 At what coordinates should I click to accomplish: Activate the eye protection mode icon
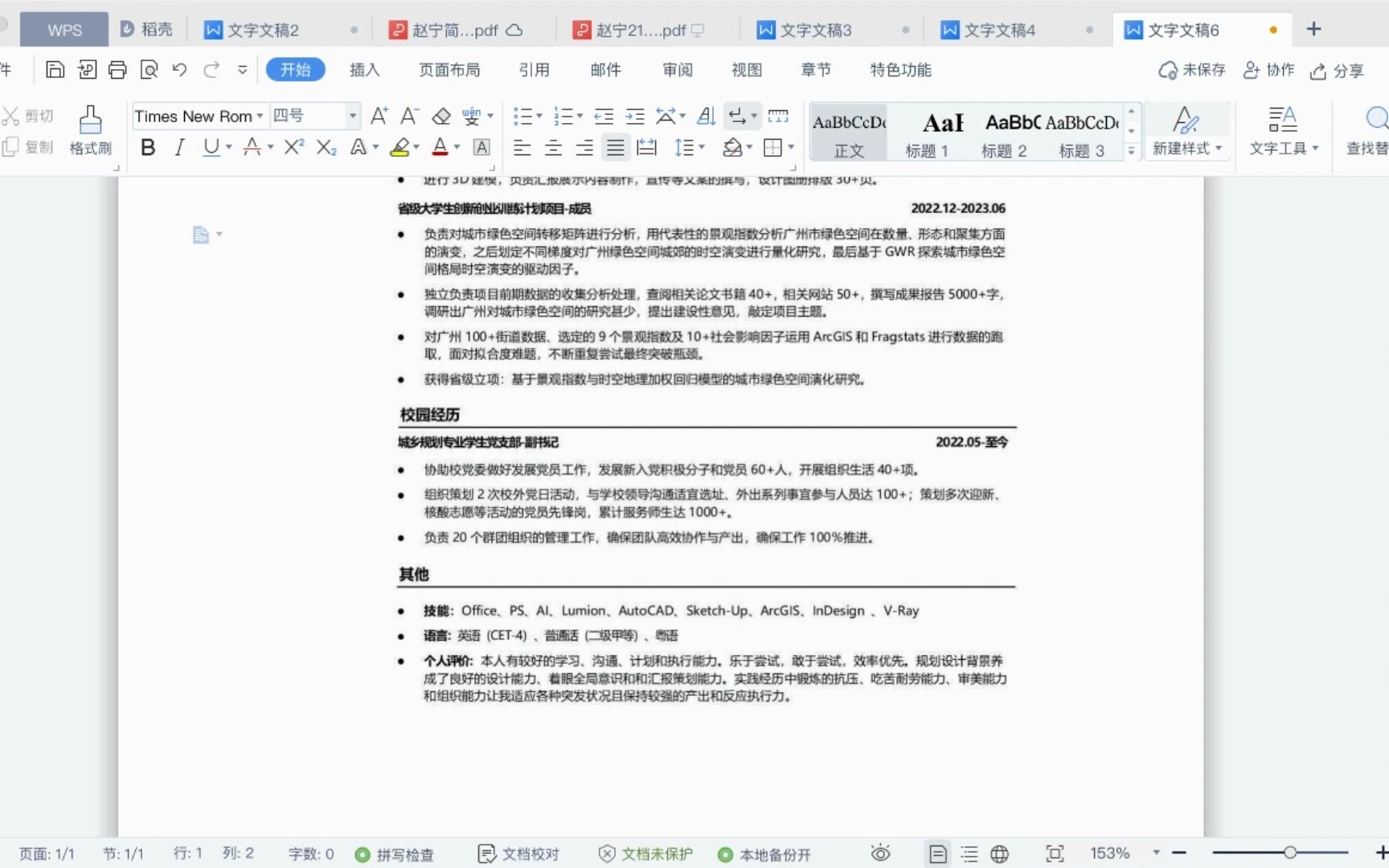[881, 854]
